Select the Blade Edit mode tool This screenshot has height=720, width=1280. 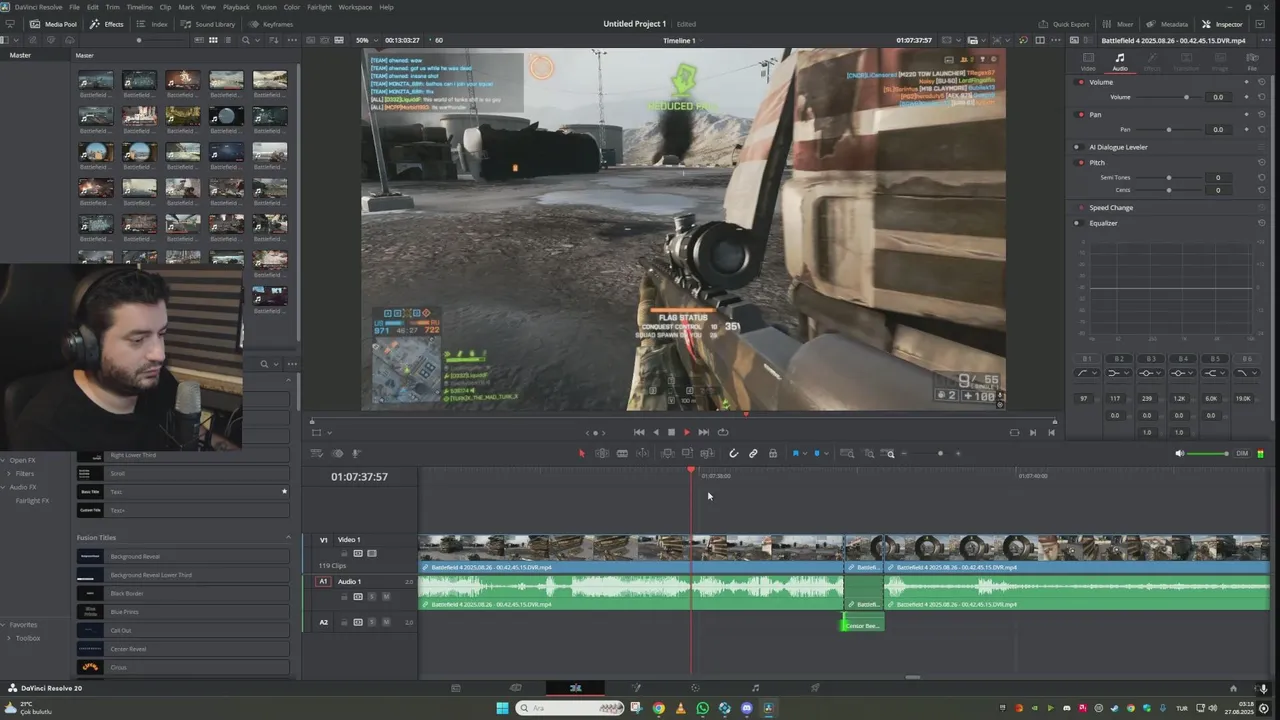622,453
